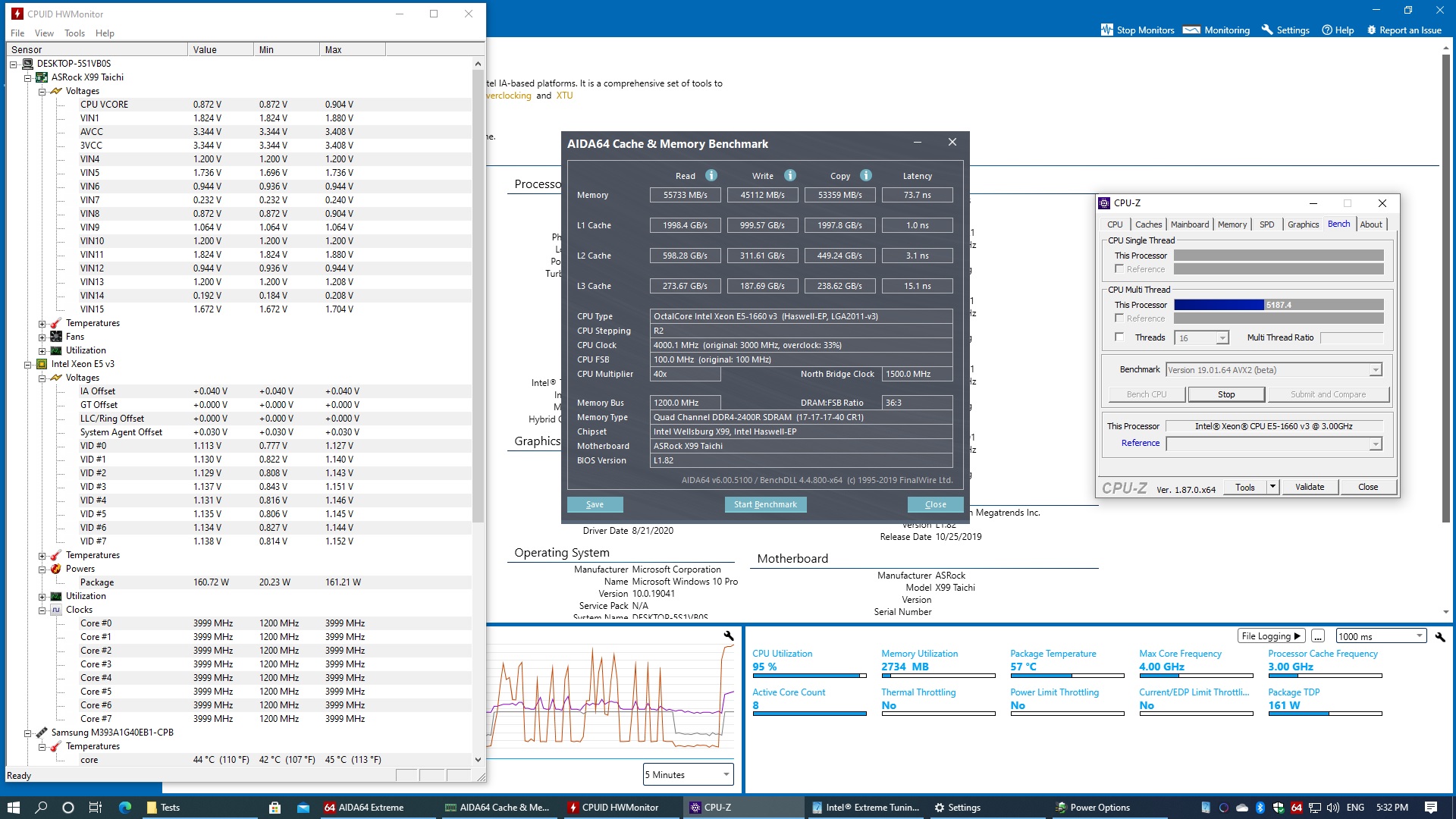Click the Read info icon in AIDA64 benchmark
Viewport: 1456px width, 819px height.
(x=711, y=175)
